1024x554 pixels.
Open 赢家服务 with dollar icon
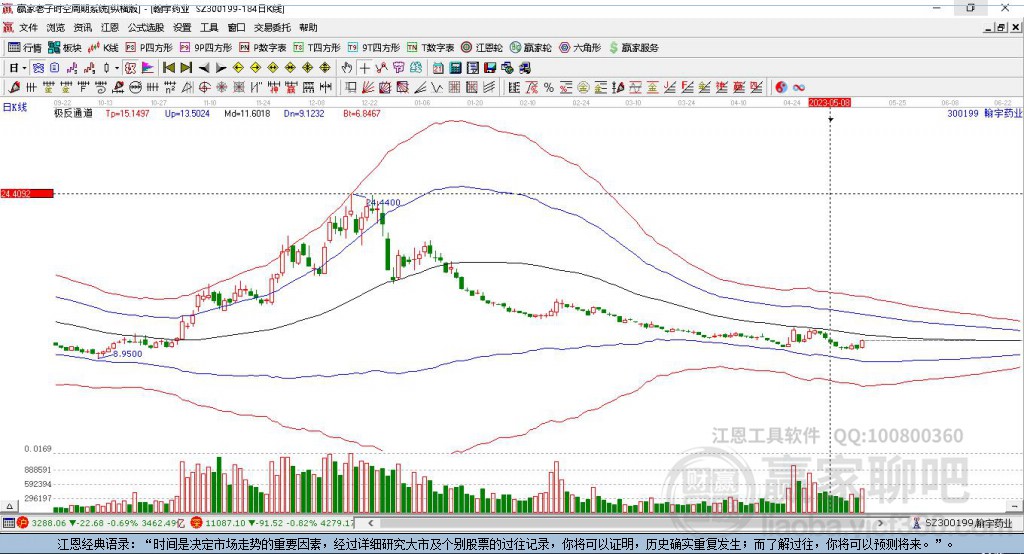[x=633, y=48]
